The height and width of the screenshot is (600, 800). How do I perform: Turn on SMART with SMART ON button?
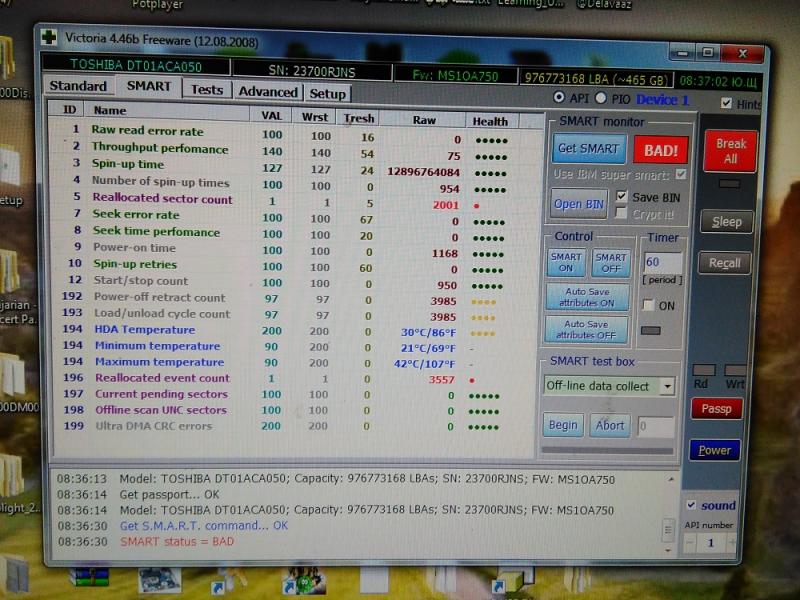pos(566,262)
